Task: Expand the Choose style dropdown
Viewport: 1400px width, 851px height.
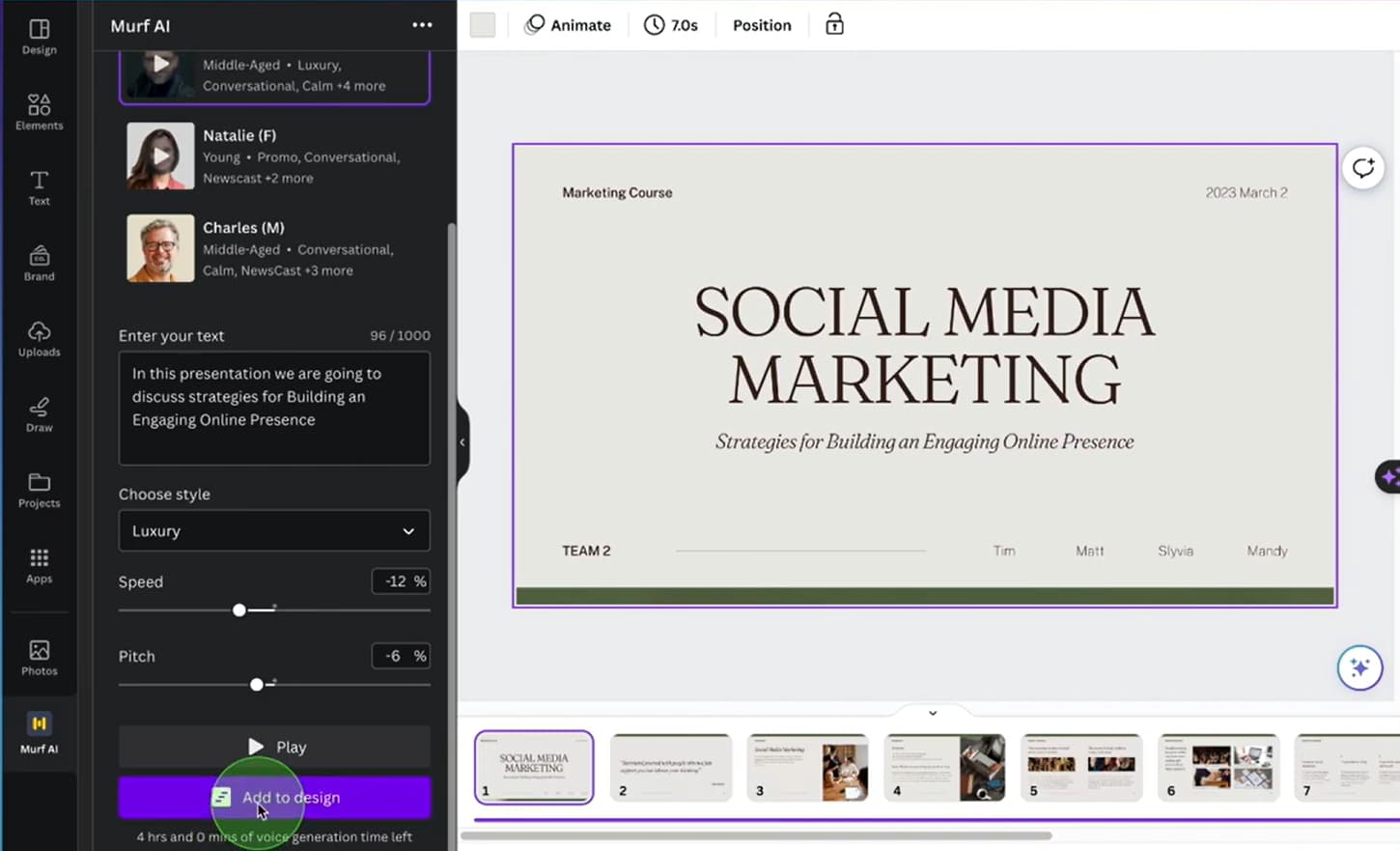Action: point(274,531)
